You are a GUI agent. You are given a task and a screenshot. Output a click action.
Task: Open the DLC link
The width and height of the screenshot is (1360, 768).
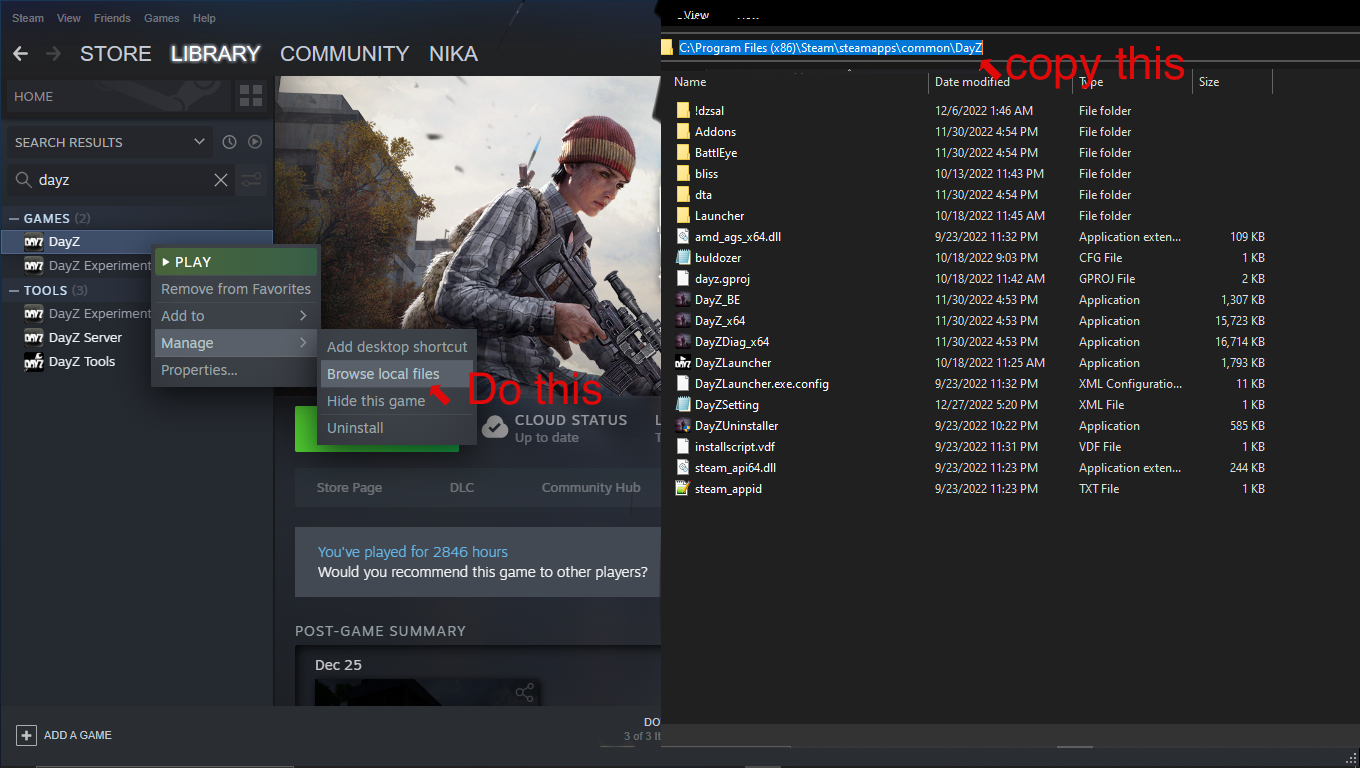(462, 488)
